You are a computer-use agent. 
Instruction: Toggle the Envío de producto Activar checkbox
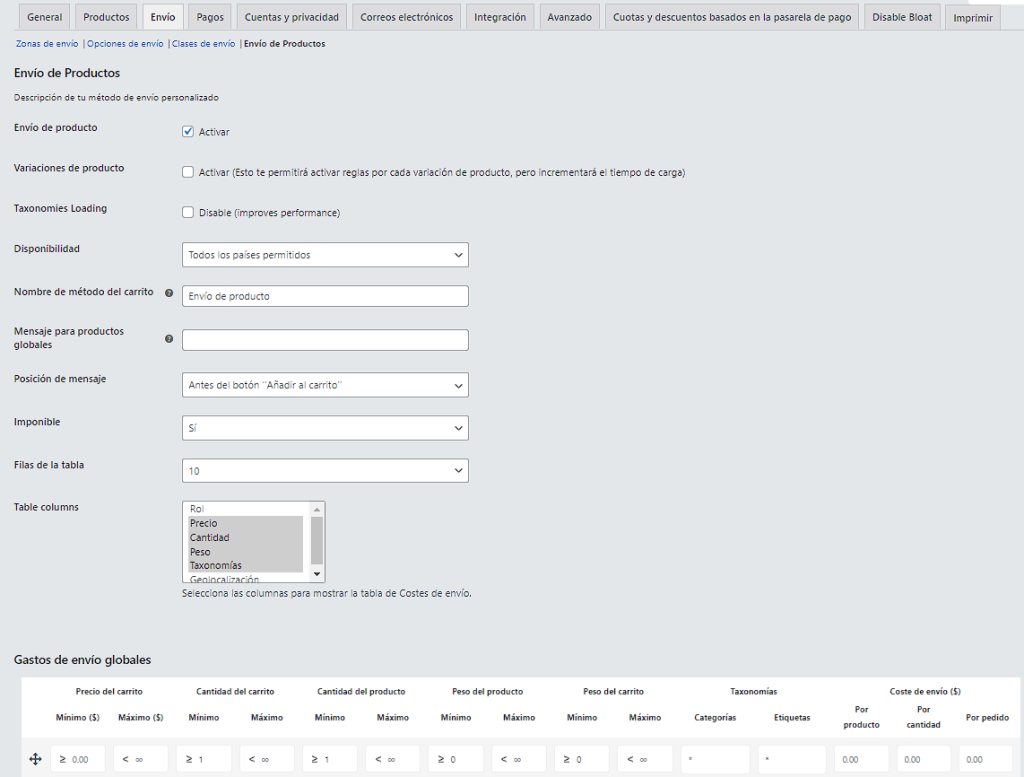click(188, 131)
